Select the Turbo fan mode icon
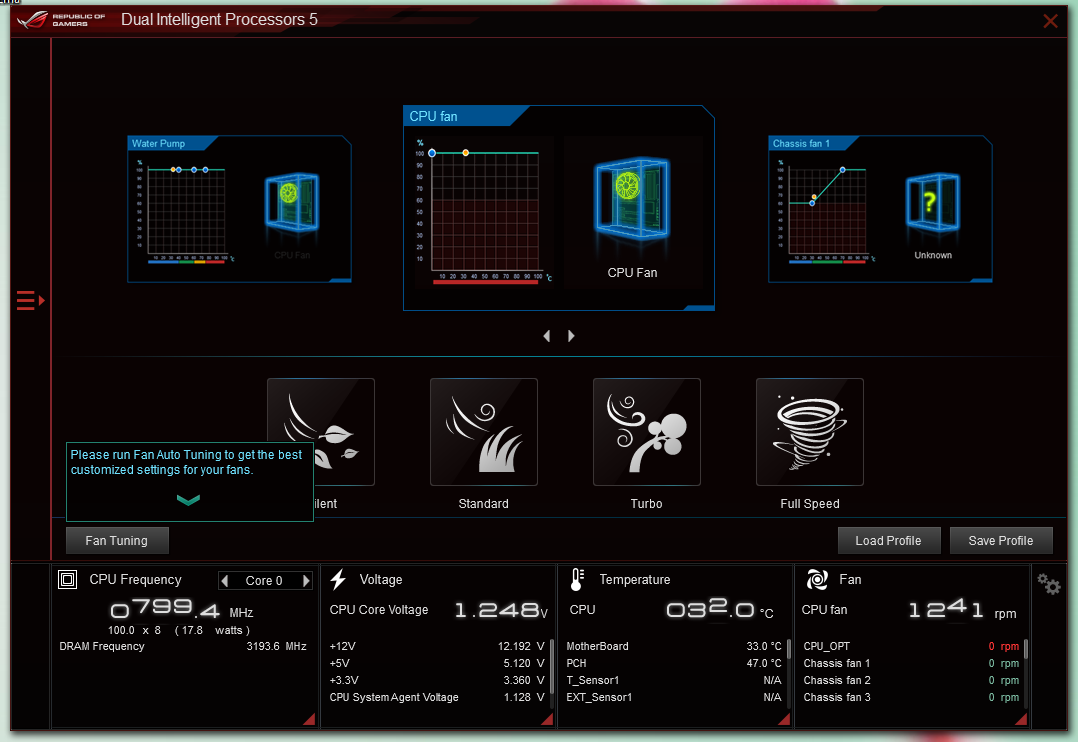The height and width of the screenshot is (742, 1078). (x=646, y=432)
